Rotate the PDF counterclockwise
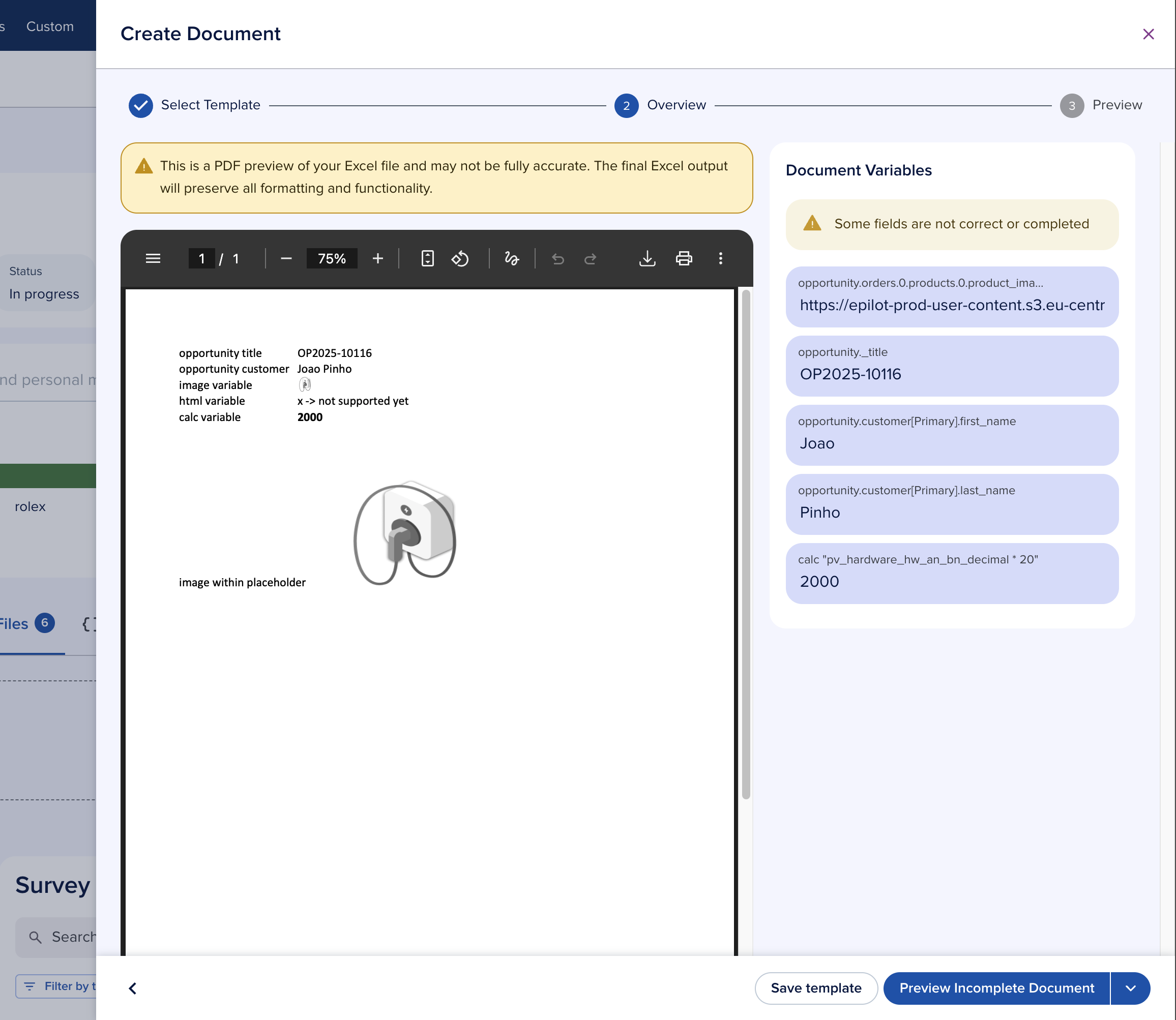The height and width of the screenshot is (1020, 1176). [460, 258]
